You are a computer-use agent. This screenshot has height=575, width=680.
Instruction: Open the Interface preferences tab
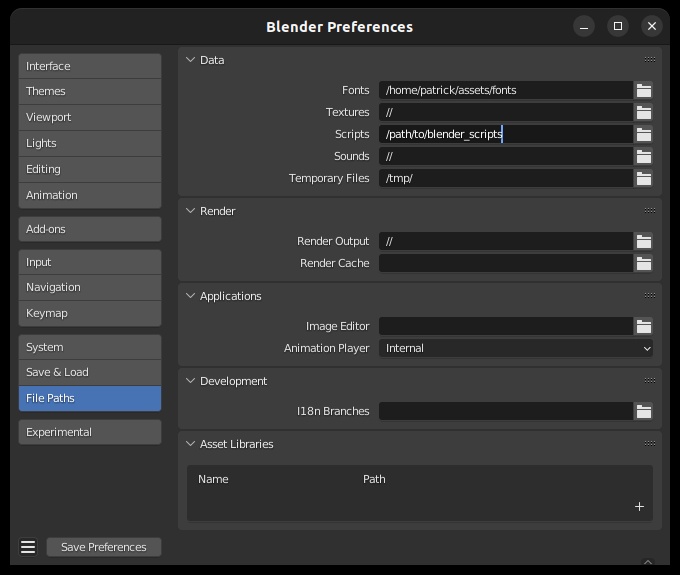pyautogui.click(x=90, y=66)
